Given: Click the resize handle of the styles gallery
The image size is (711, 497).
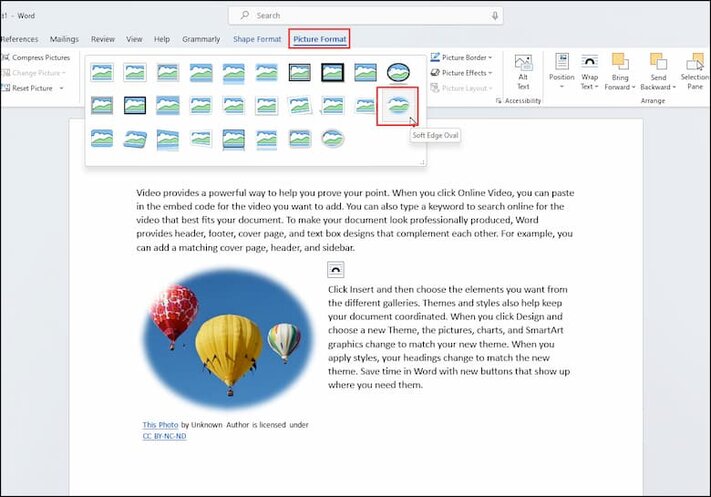Looking at the screenshot, I should point(422,162).
